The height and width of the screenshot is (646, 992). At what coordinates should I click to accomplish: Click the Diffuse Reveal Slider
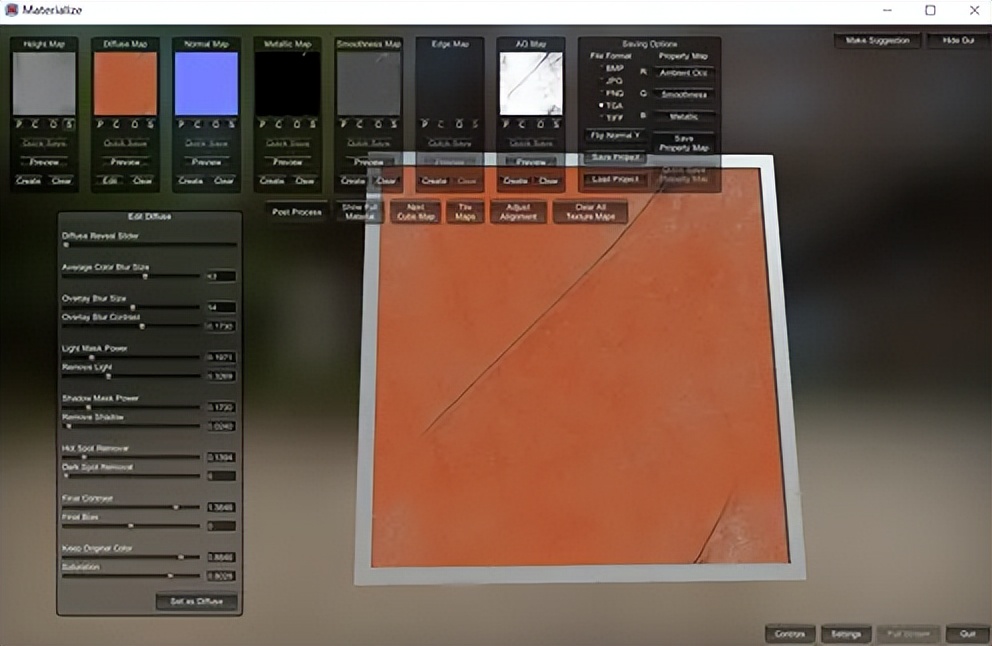pyautogui.click(x=149, y=245)
